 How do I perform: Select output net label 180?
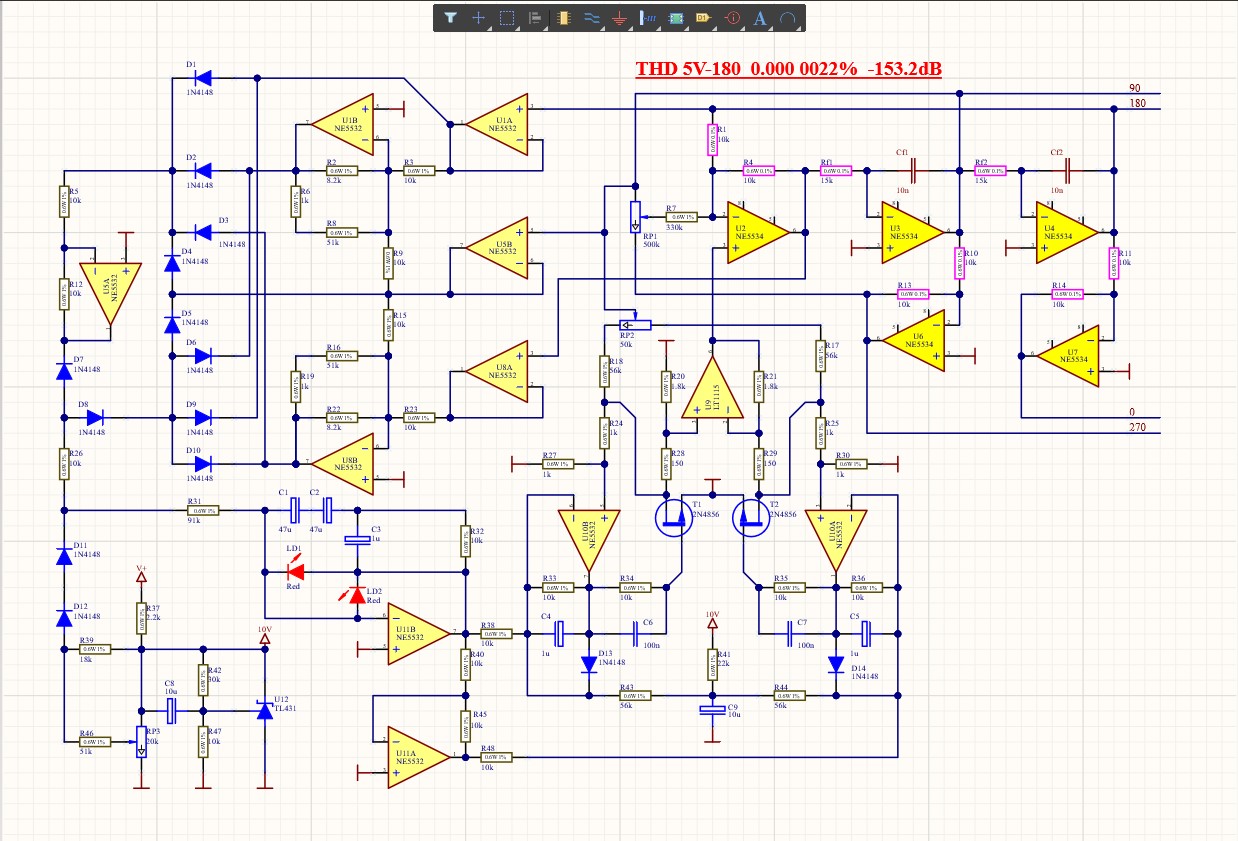(x=1137, y=103)
